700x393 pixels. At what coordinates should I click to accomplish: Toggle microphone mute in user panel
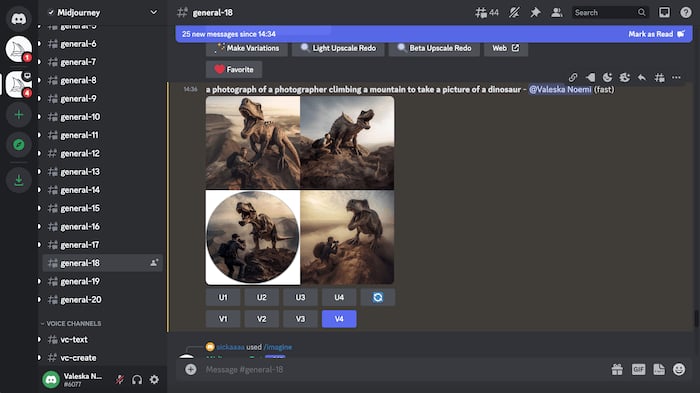point(119,380)
